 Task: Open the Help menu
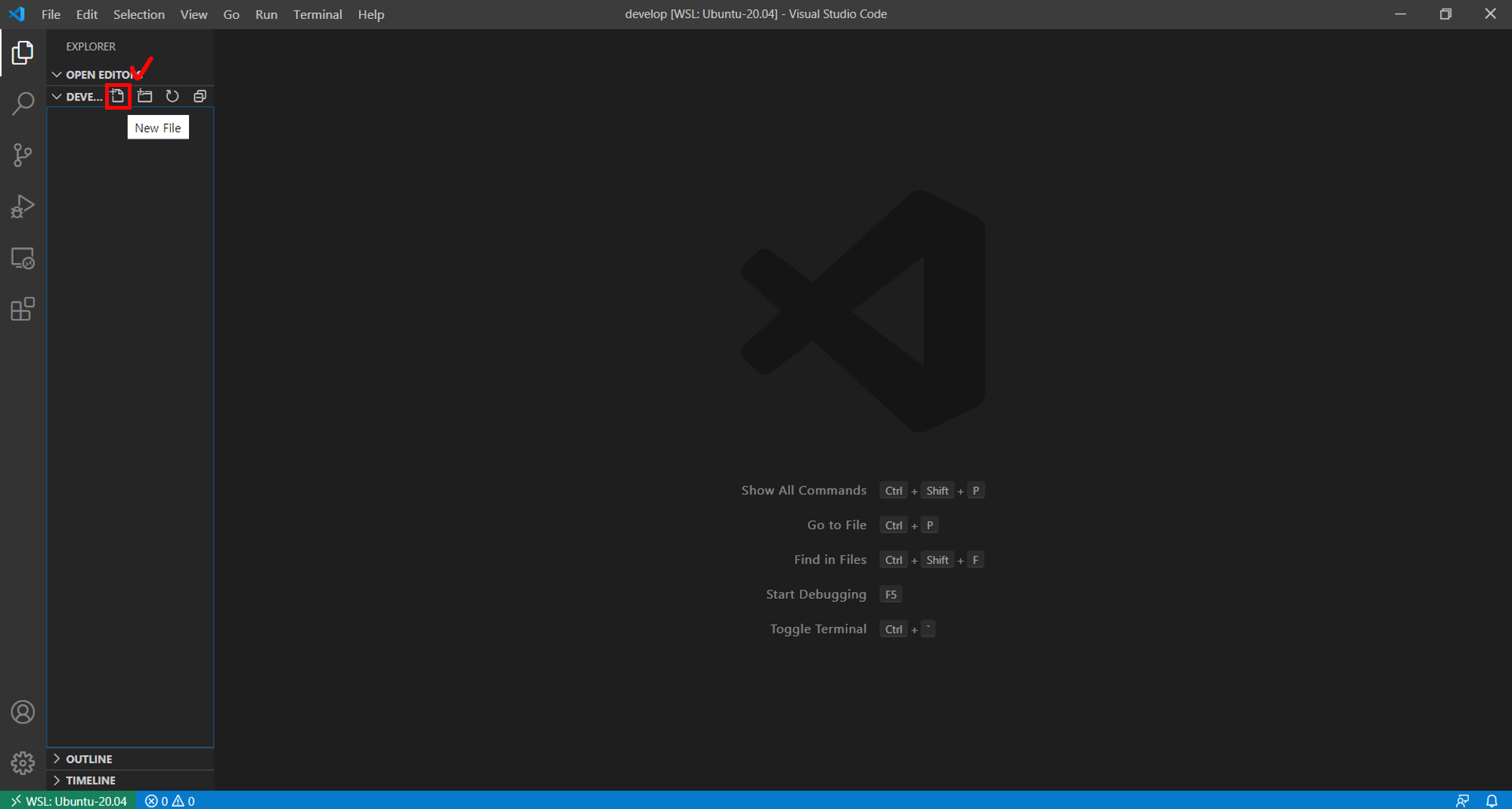tap(371, 14)
